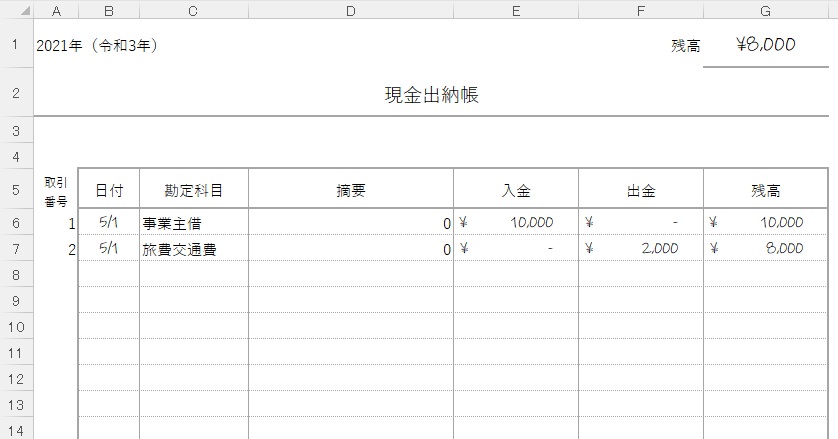Click the 5/1 date in row 7

[x=109, y=248]
